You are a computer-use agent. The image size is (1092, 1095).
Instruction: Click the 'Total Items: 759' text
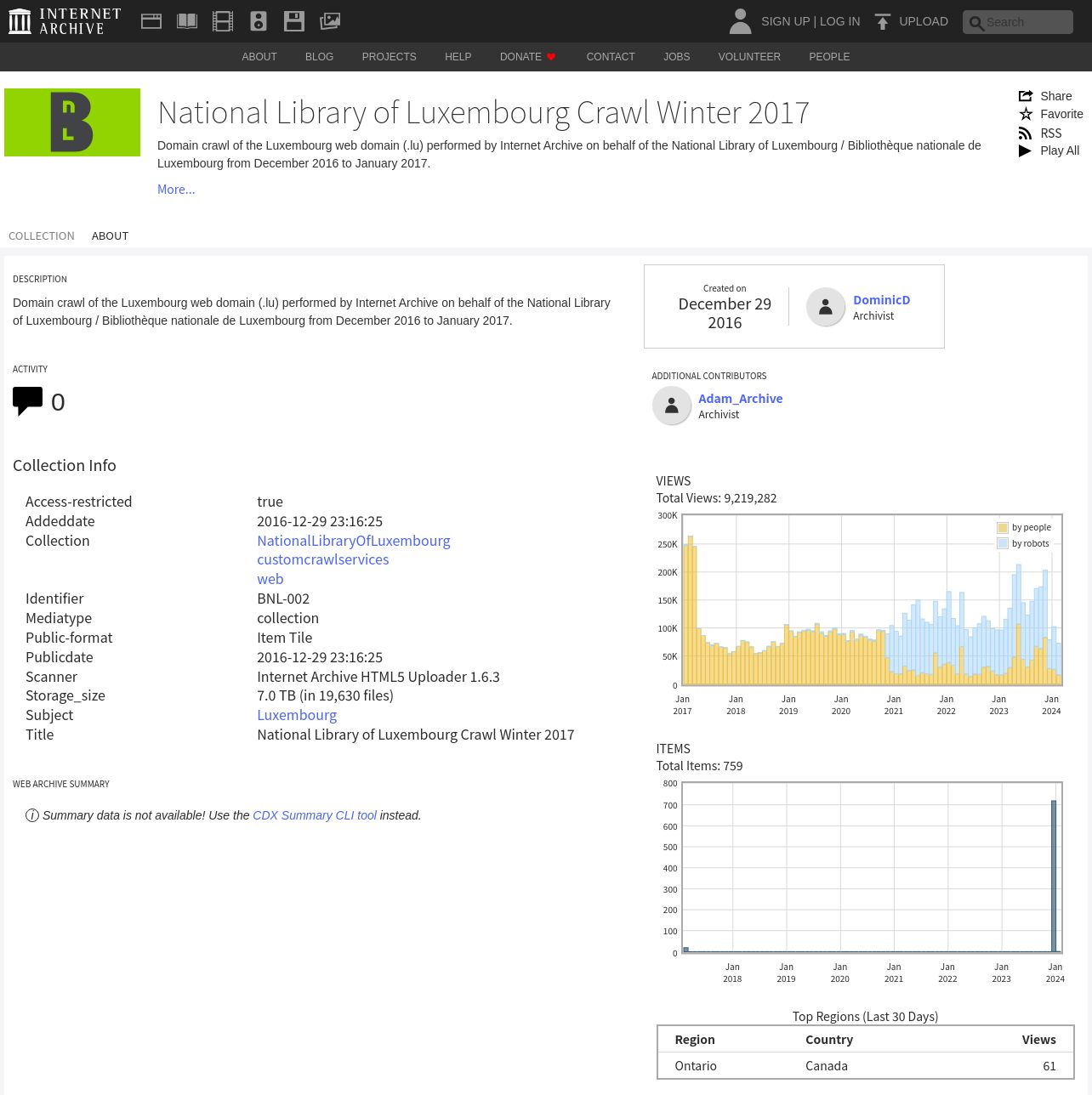(x=699, y=766)
